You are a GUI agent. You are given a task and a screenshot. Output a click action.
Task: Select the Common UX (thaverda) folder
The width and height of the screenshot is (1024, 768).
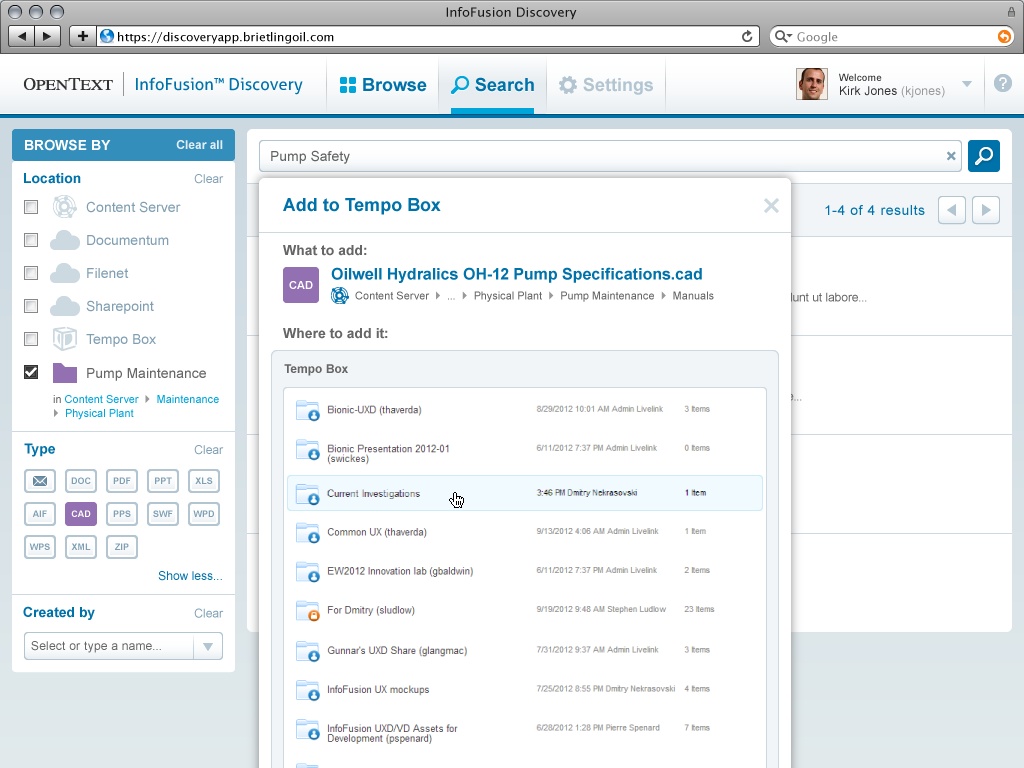click(524, 532)
